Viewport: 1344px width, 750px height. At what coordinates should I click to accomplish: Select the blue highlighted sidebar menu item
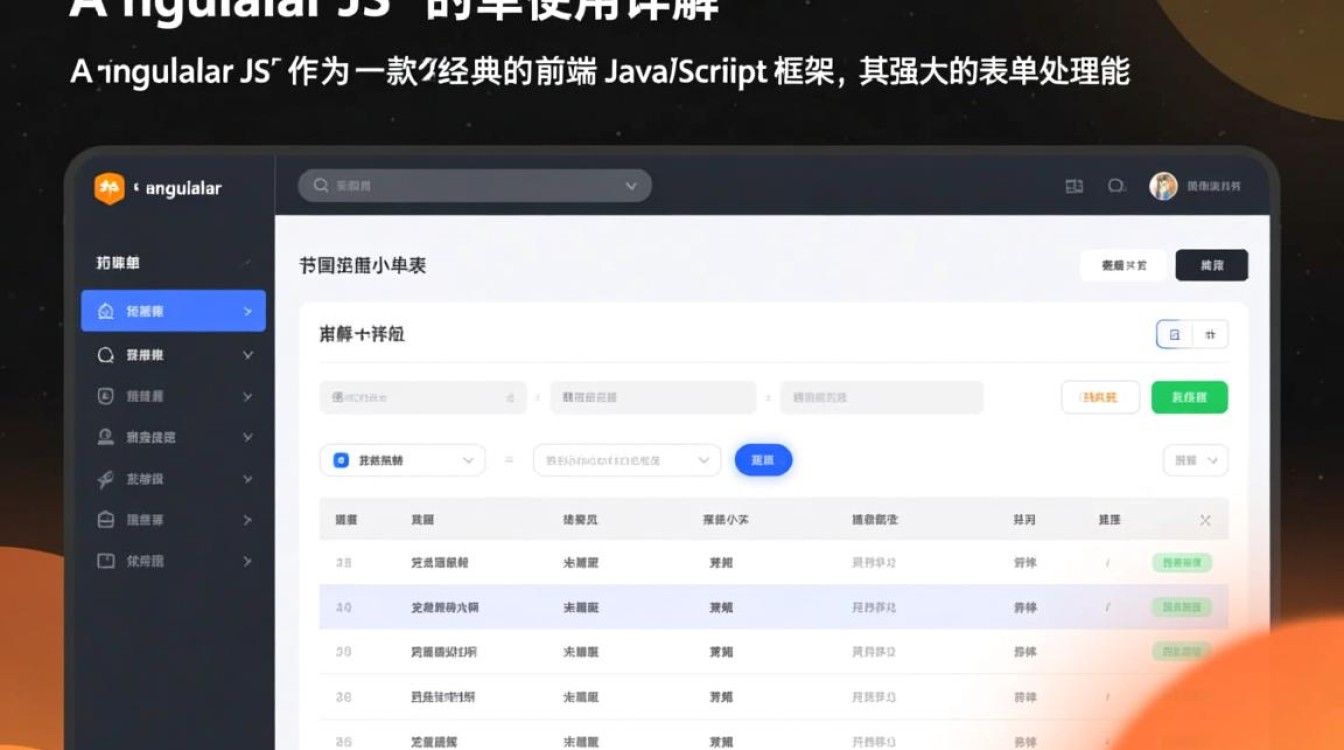coord(173,311)
